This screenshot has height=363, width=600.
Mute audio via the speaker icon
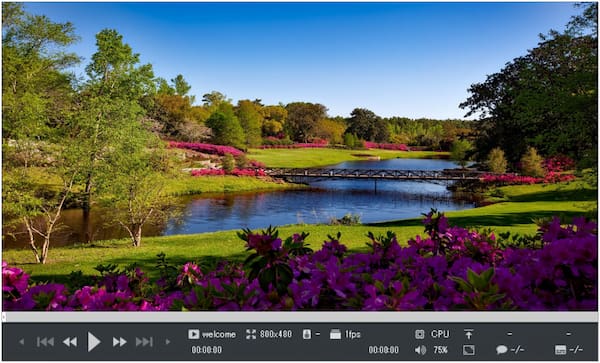(420, 350)
